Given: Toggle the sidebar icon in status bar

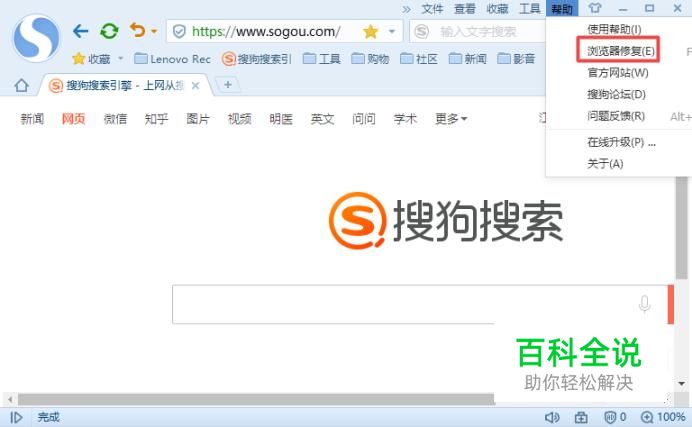Looking at the screenshot, I should coord(16,417).
